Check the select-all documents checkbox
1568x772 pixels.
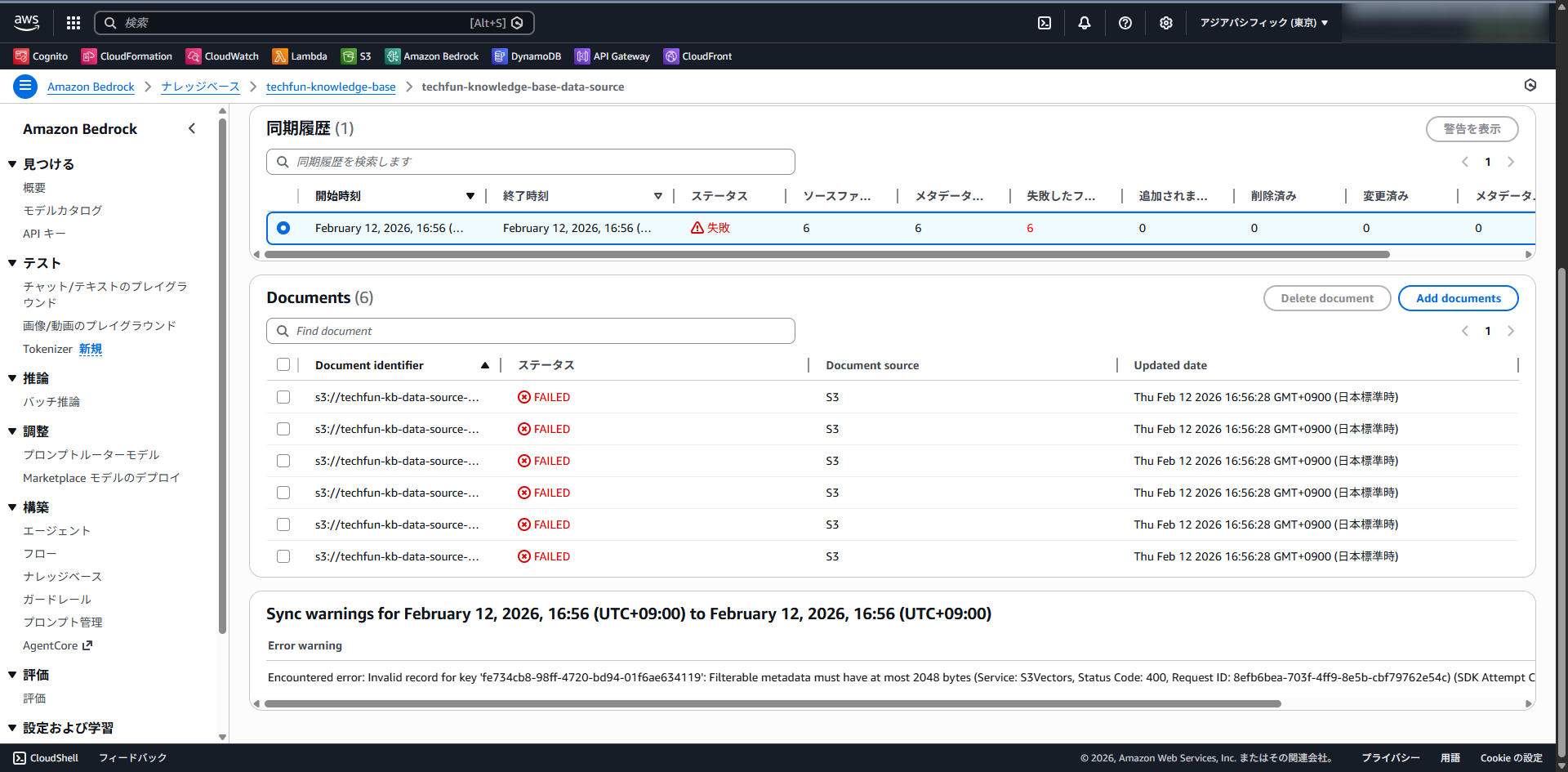pyautogui.click(x=283, y=365)
